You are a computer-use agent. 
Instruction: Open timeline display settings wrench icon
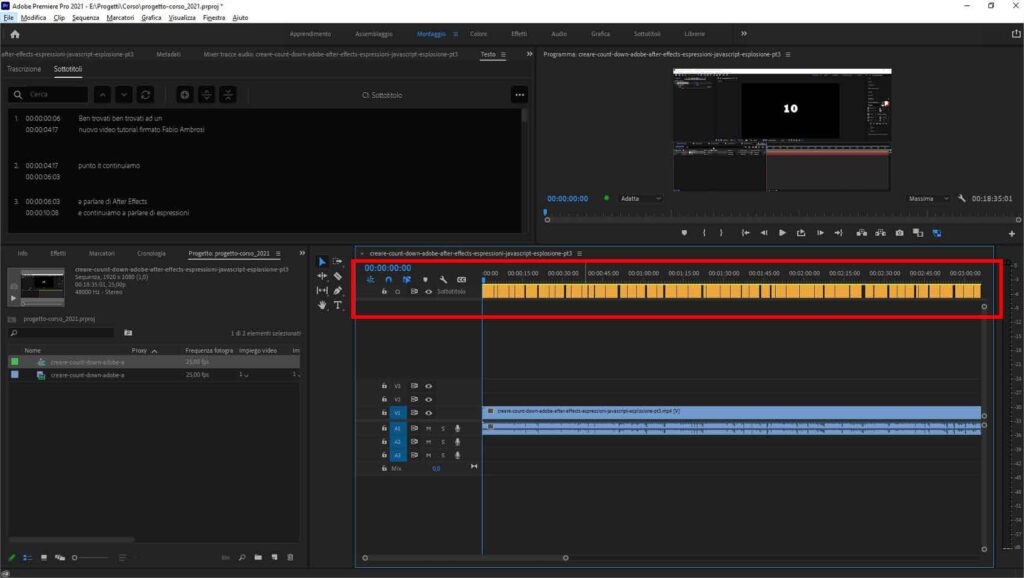(441, 278)
